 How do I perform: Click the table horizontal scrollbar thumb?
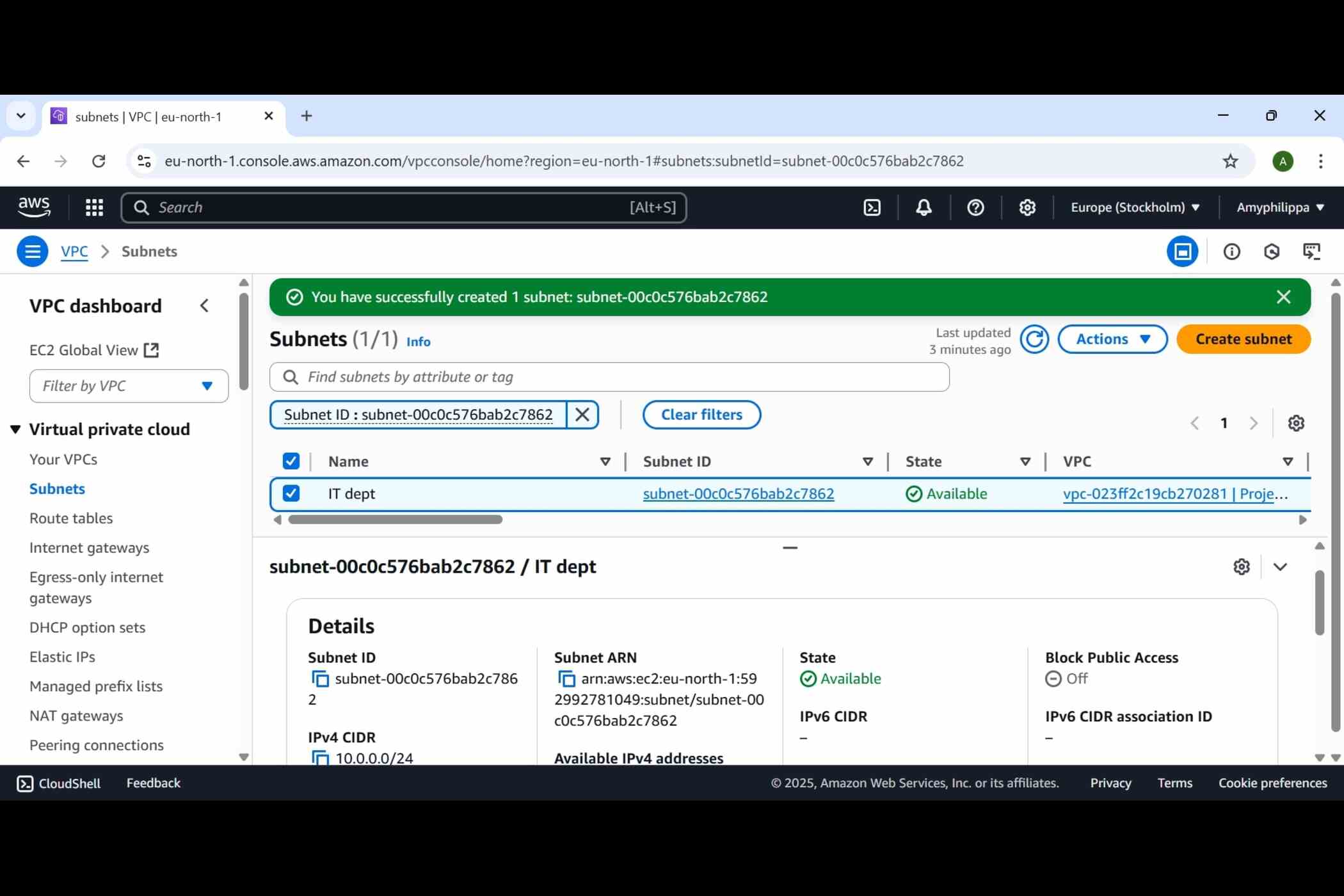(395, 520)
